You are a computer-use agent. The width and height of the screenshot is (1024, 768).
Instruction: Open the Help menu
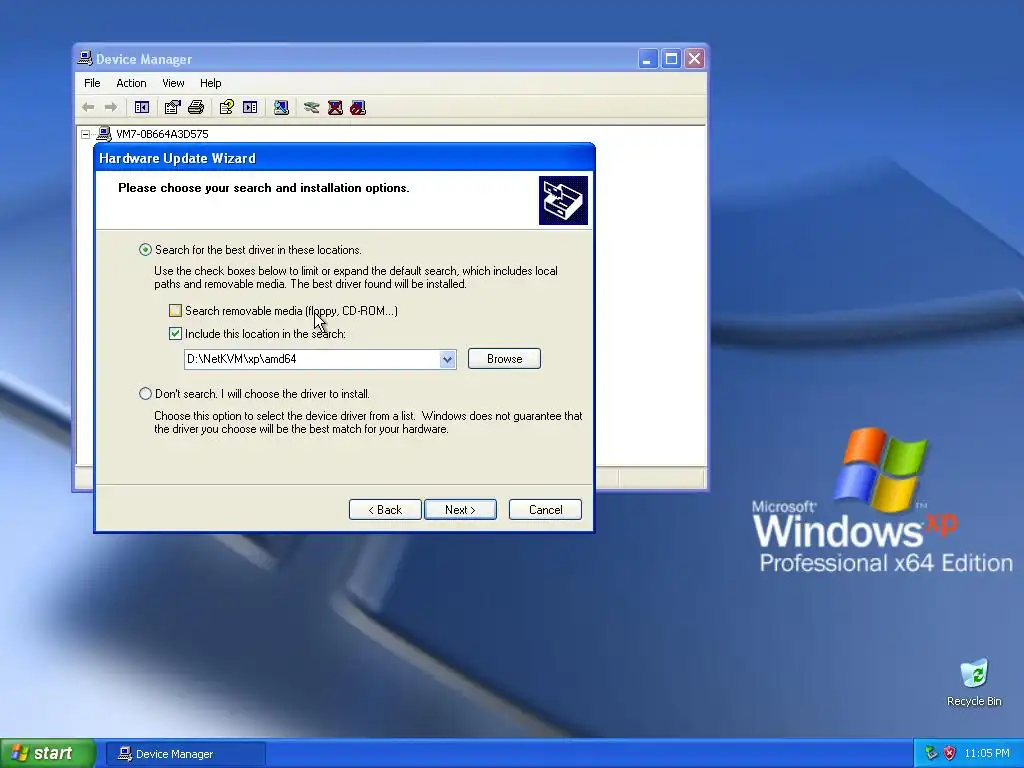point(210,83)
